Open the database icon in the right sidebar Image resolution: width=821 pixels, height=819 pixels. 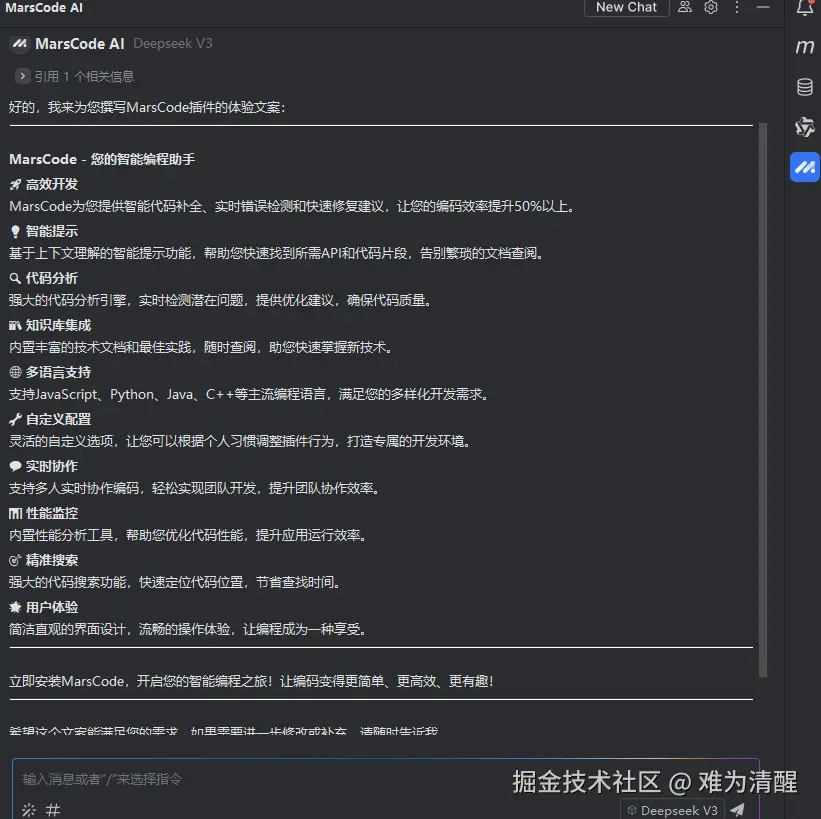[805, 88]
